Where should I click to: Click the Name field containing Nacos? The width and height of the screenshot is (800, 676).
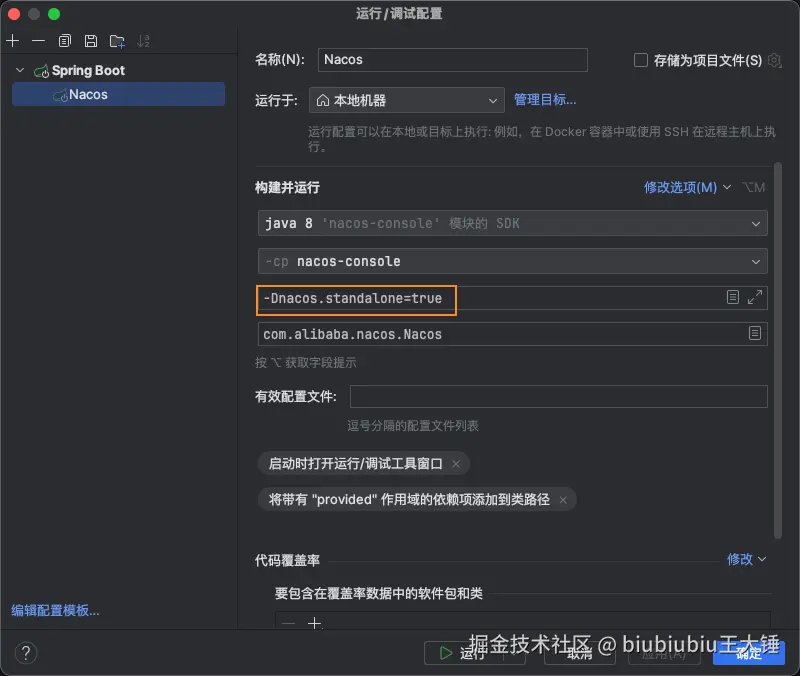point(453,60)
